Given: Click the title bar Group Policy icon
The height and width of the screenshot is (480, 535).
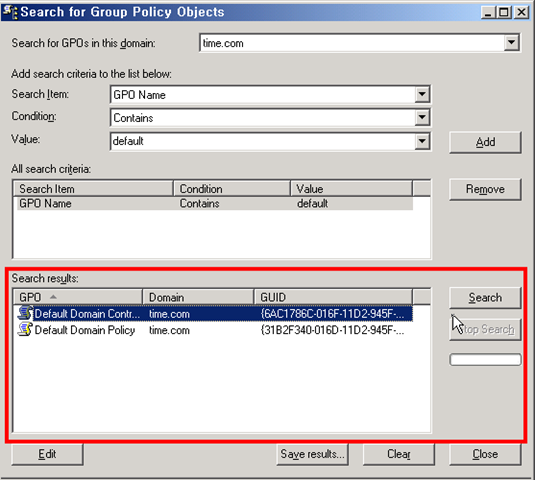Looking at the screenshot, I should point(10,12).
